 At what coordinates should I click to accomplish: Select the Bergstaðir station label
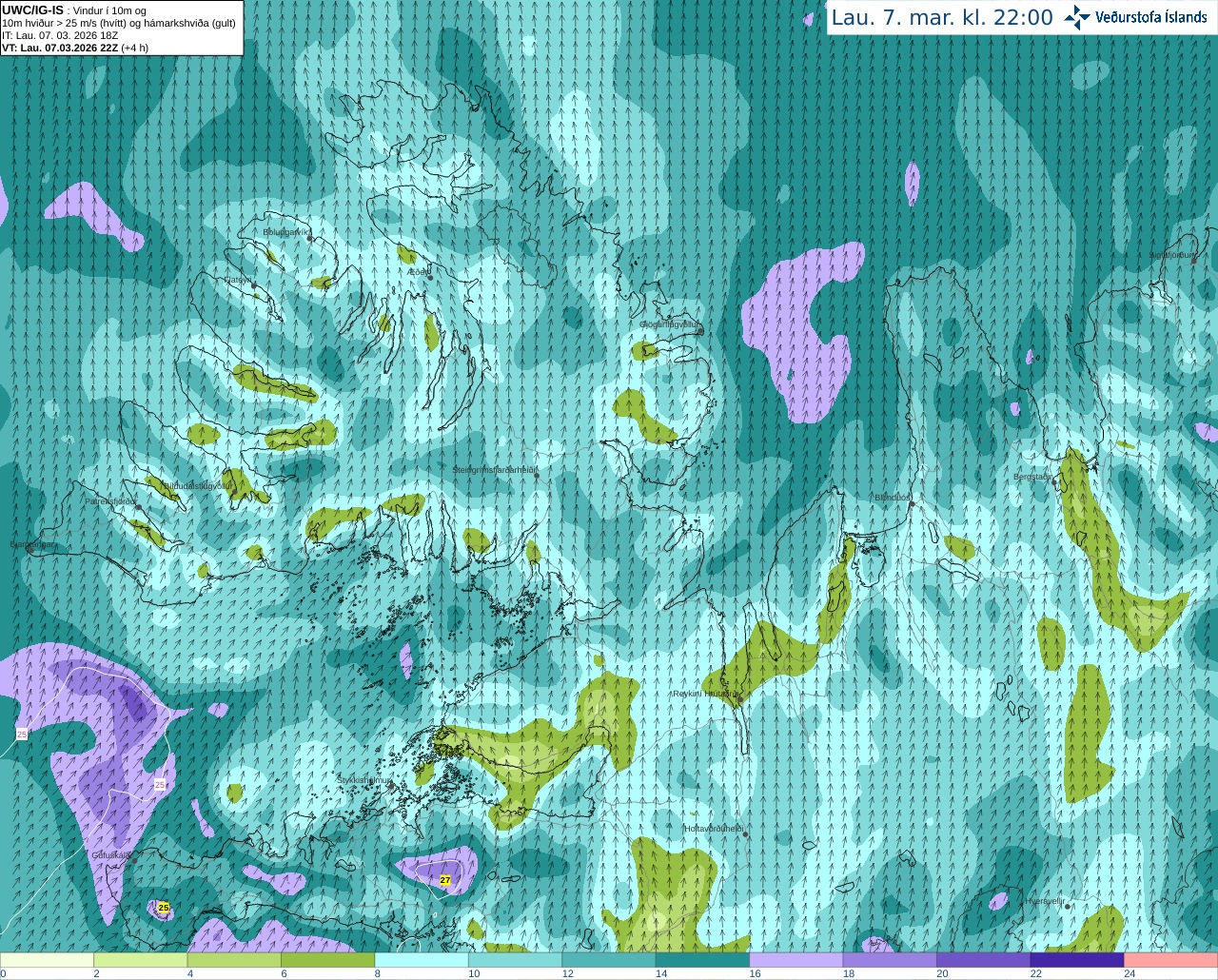pyautogui.click(x=1032, y=477)
